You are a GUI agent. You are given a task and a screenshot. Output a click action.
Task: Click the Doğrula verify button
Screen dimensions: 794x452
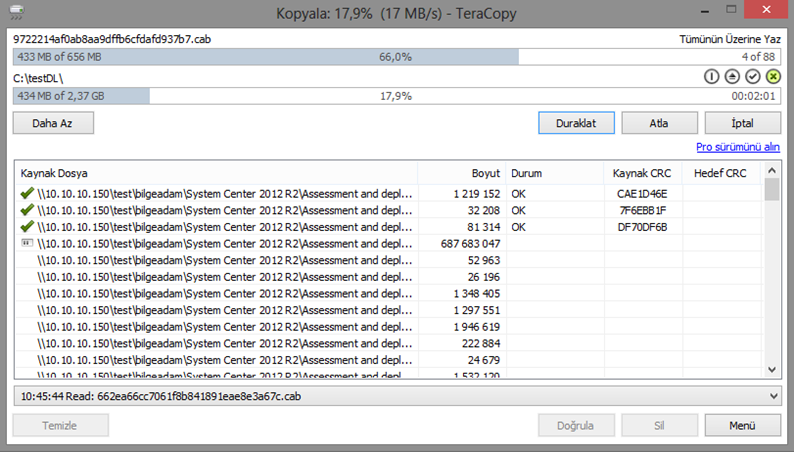pyautogui.click(x=576, y=426)
